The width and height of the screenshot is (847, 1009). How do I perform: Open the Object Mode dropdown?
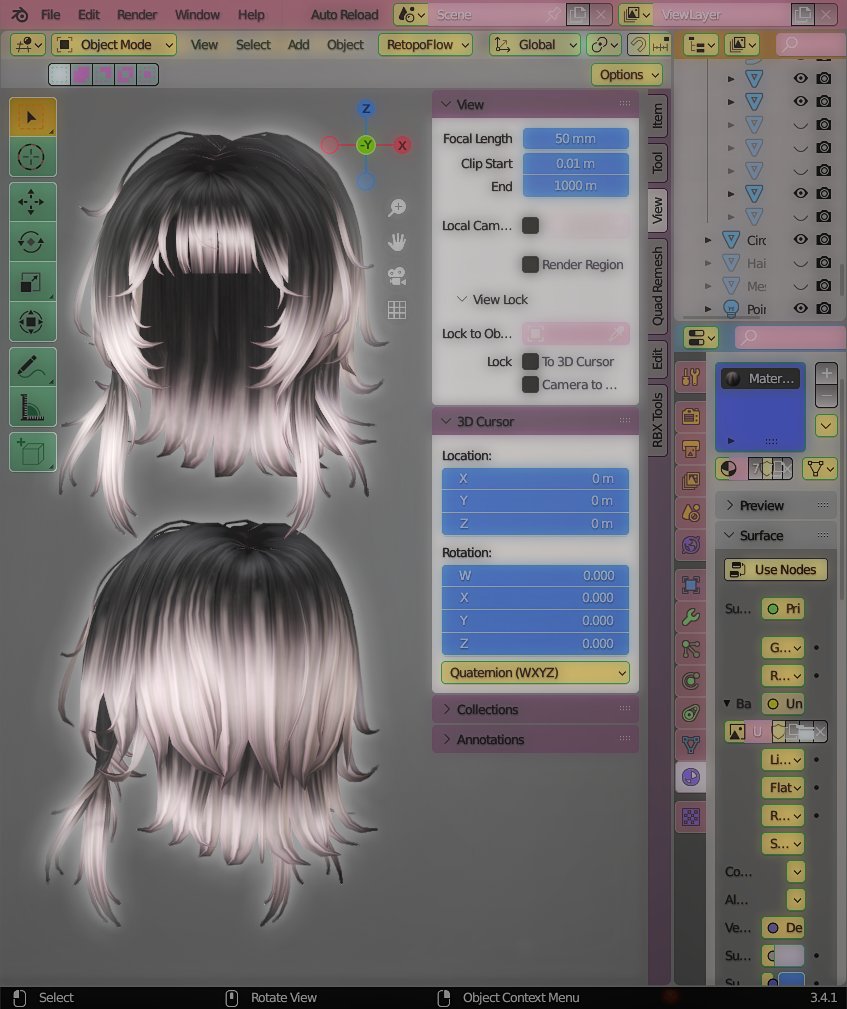114,44
